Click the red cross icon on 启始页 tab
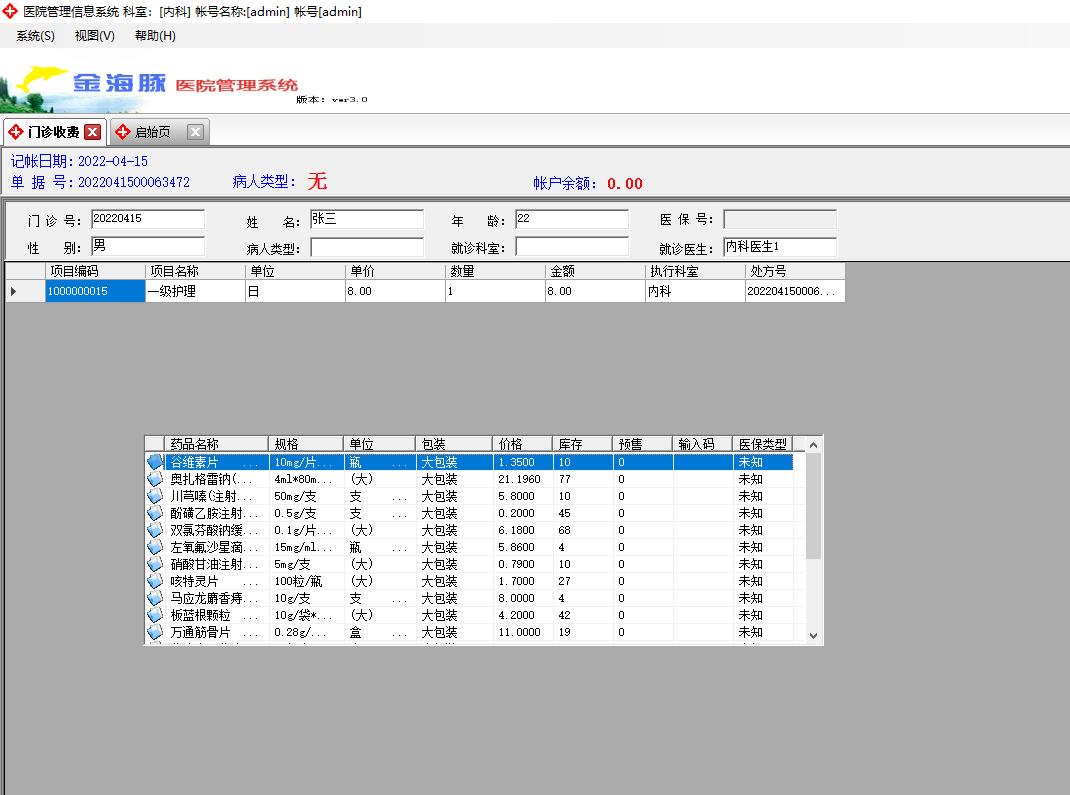The width and height of the screenshot is (1070, 795). coord(123,132)
